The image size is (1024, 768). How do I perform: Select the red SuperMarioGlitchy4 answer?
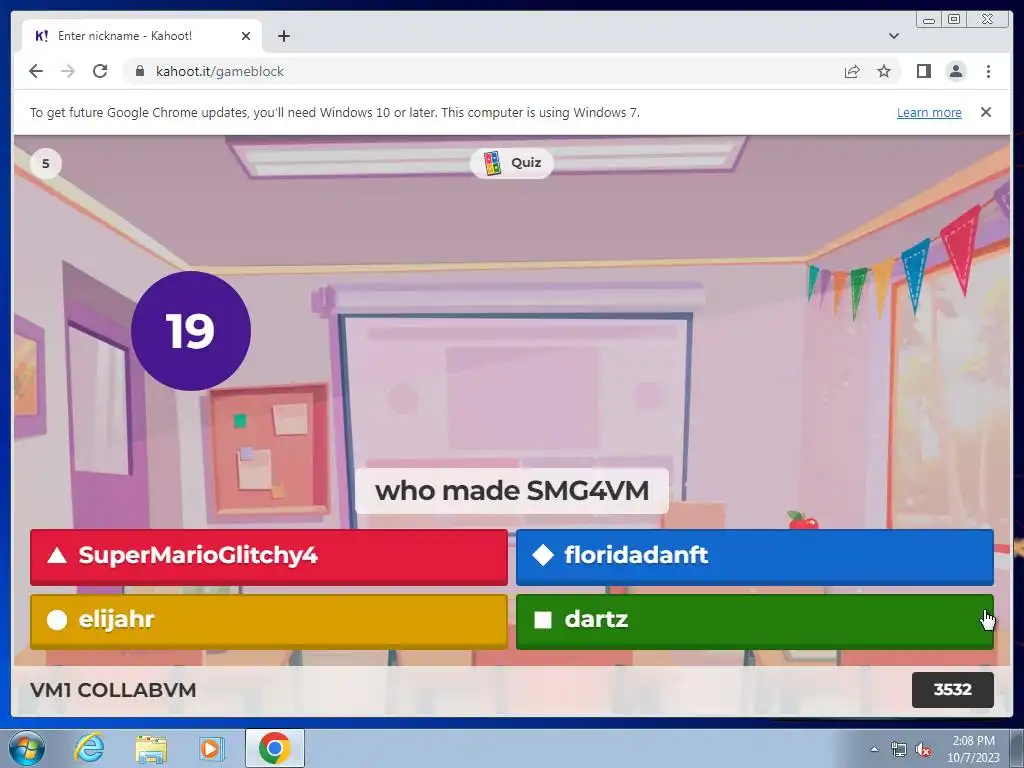[268, 556]
